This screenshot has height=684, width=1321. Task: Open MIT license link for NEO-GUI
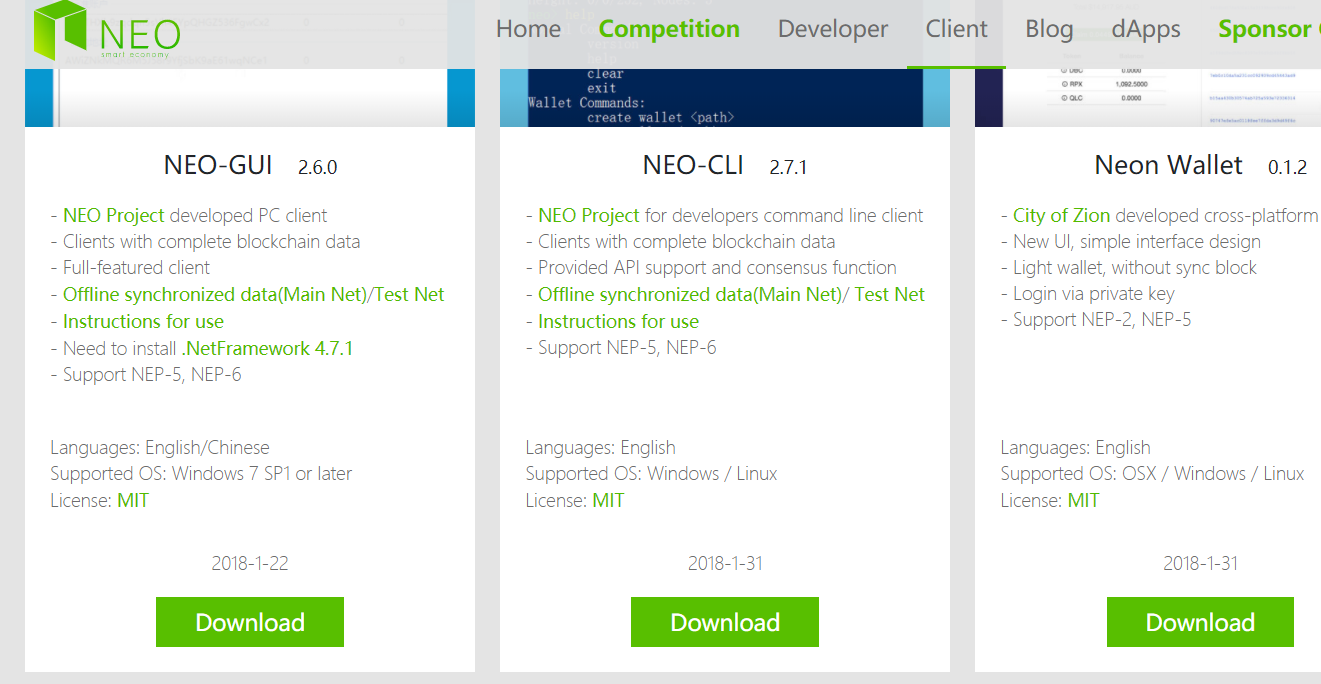(x=133, y=500)
